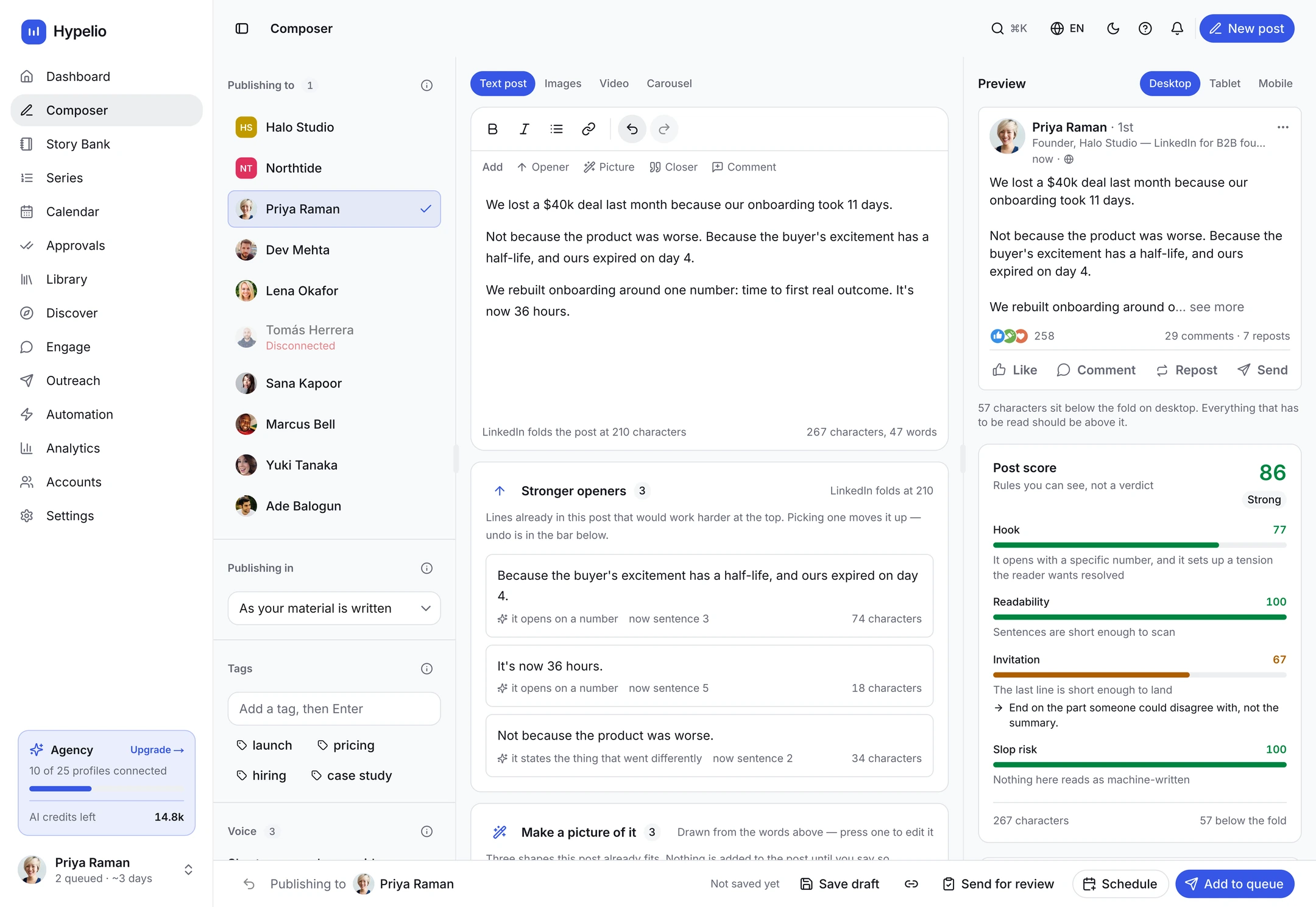
Task: Show info for the Tags section
Action: point(426,669)
